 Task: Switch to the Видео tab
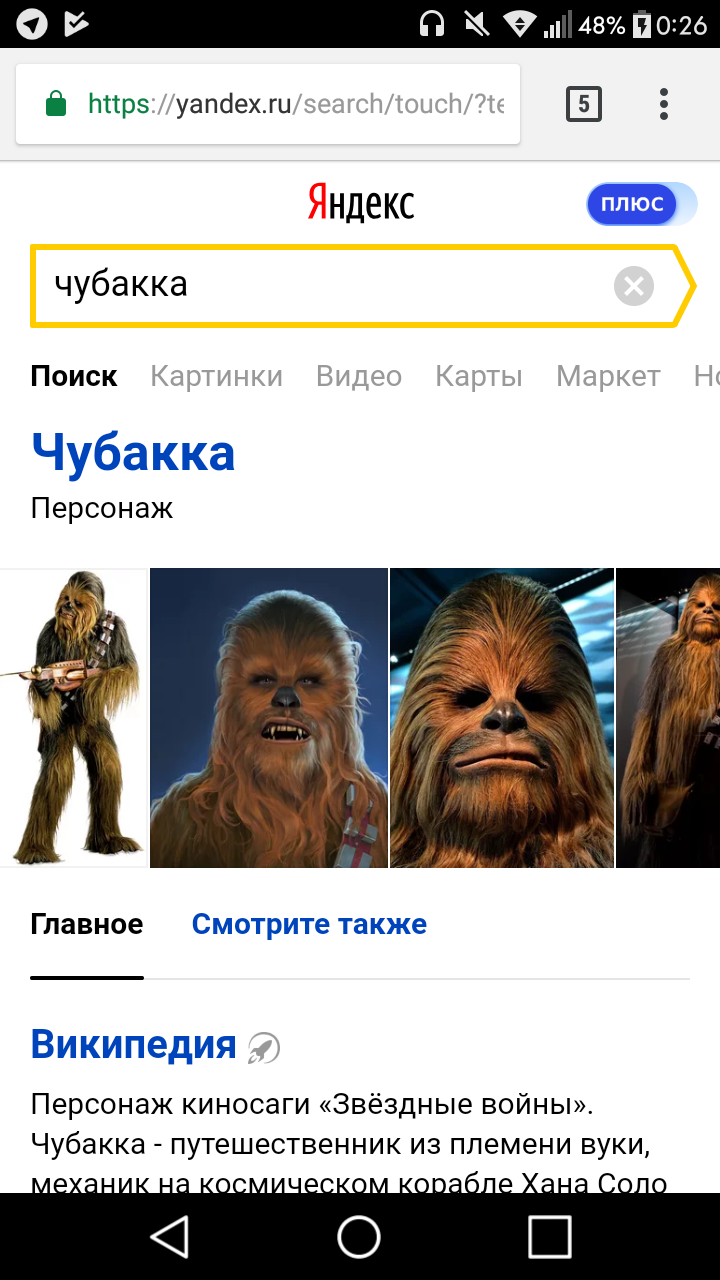[x=359, y=376]
